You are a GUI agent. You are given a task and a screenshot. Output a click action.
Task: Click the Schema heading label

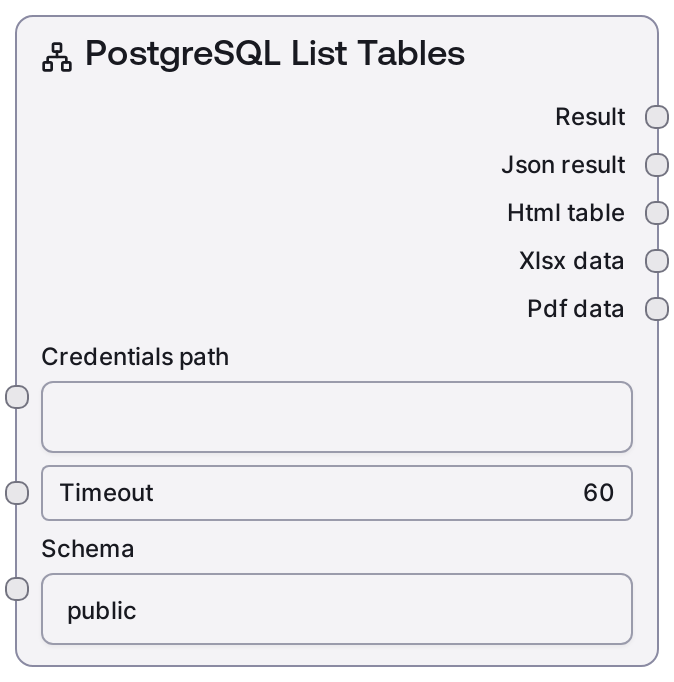pos(88,549)
